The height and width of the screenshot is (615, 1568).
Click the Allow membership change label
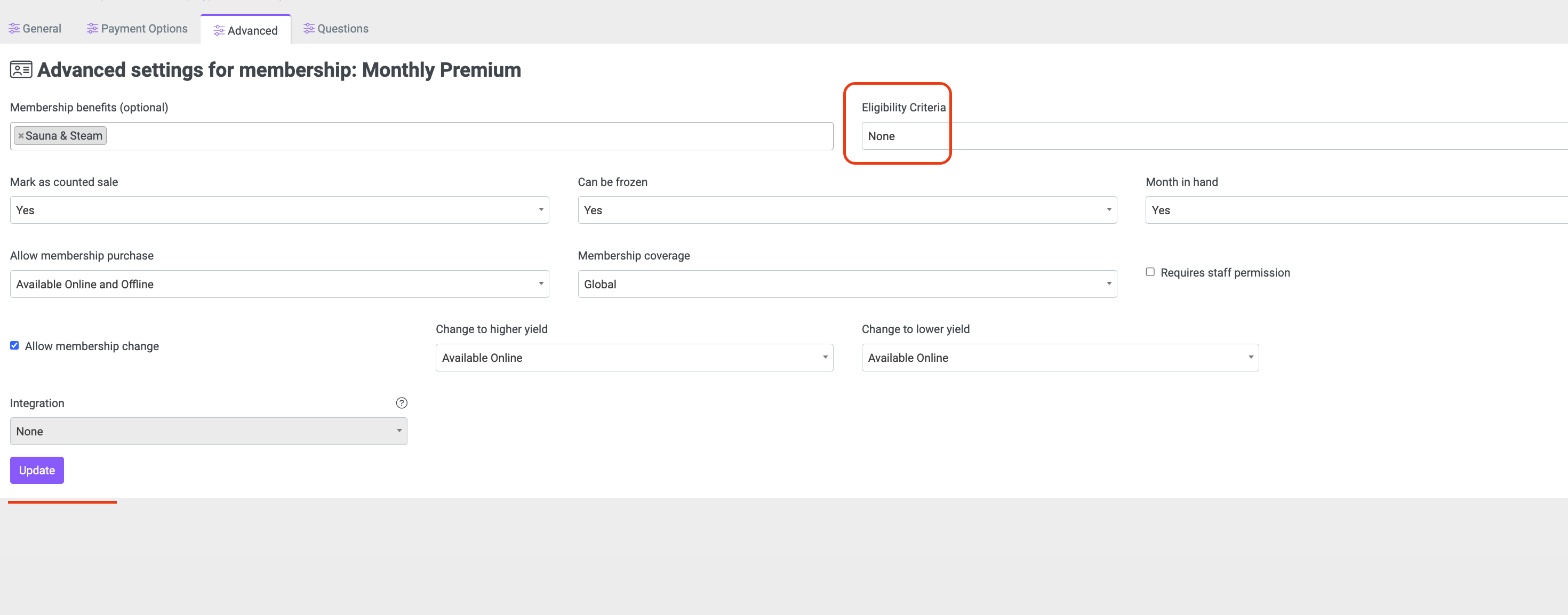point(92,346)
